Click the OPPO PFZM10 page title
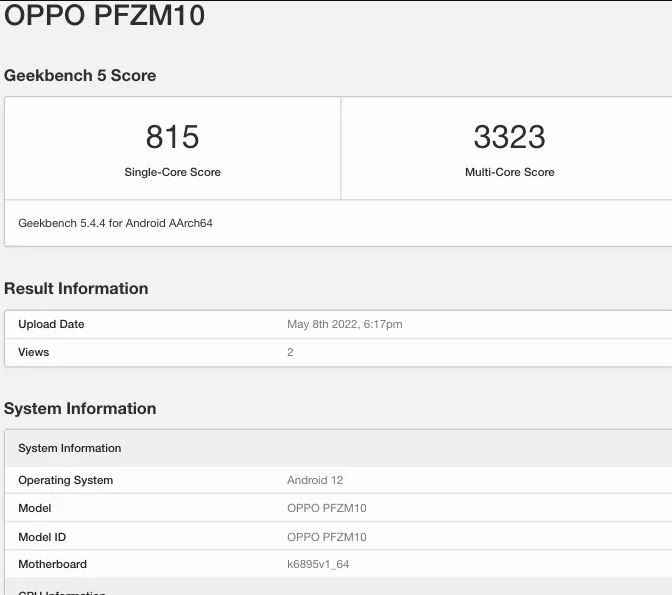This screenshot has width=672, height=595. click(x=104, y=15)
